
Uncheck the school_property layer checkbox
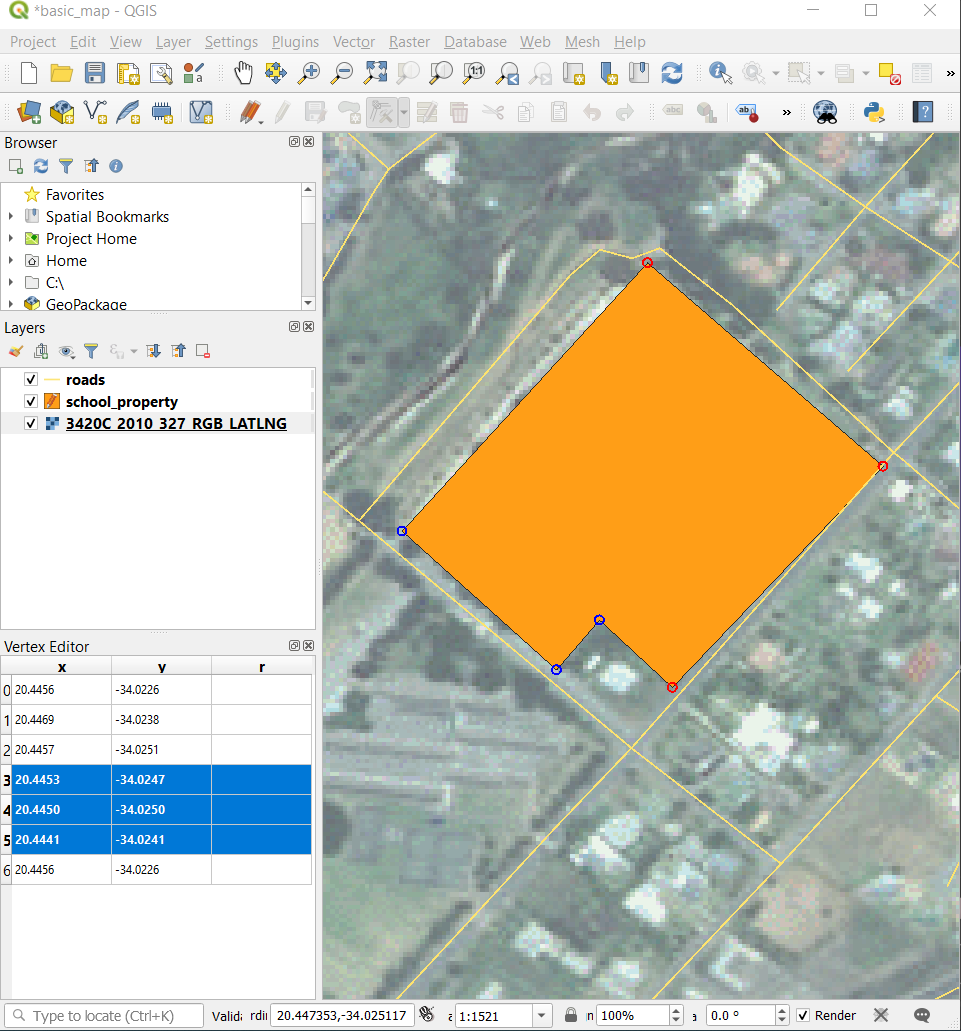30,402
